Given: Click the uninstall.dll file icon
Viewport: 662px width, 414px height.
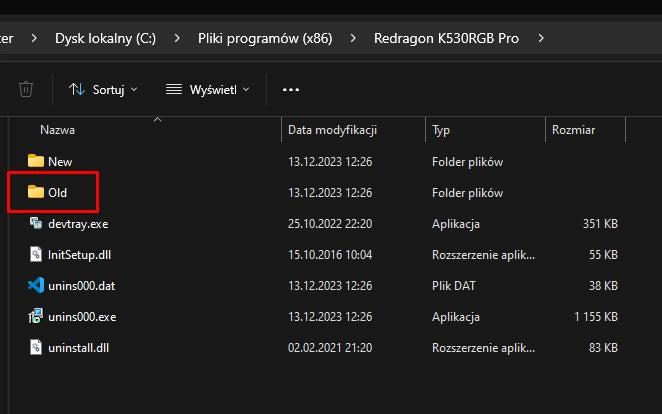Looking at the screenshot, I should pos(36,347).
